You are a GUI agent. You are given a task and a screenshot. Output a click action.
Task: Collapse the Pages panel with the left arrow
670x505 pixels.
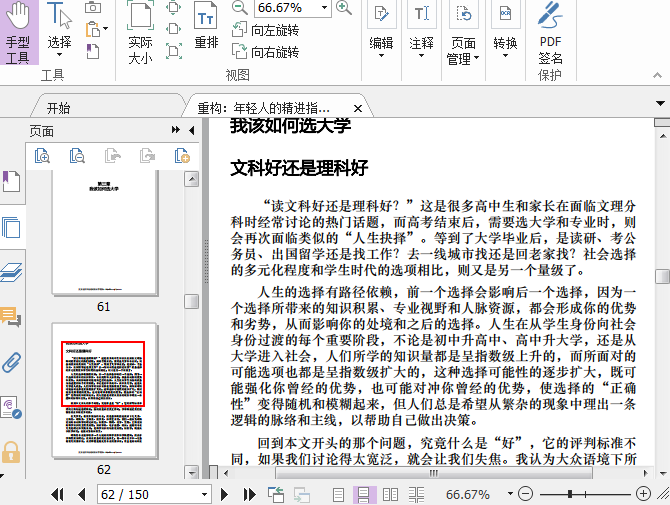tap(192, 130)
